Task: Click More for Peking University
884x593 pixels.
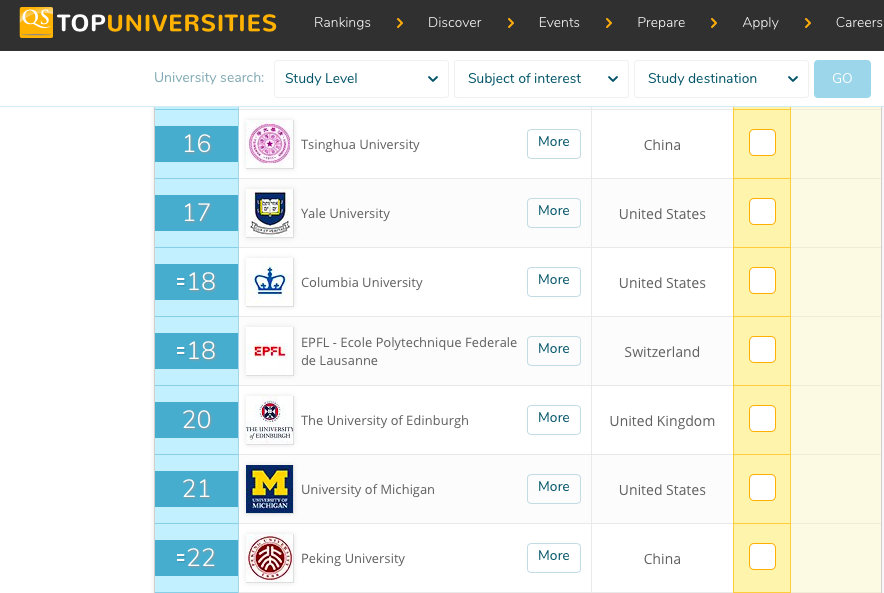Action: click(553, 557)
